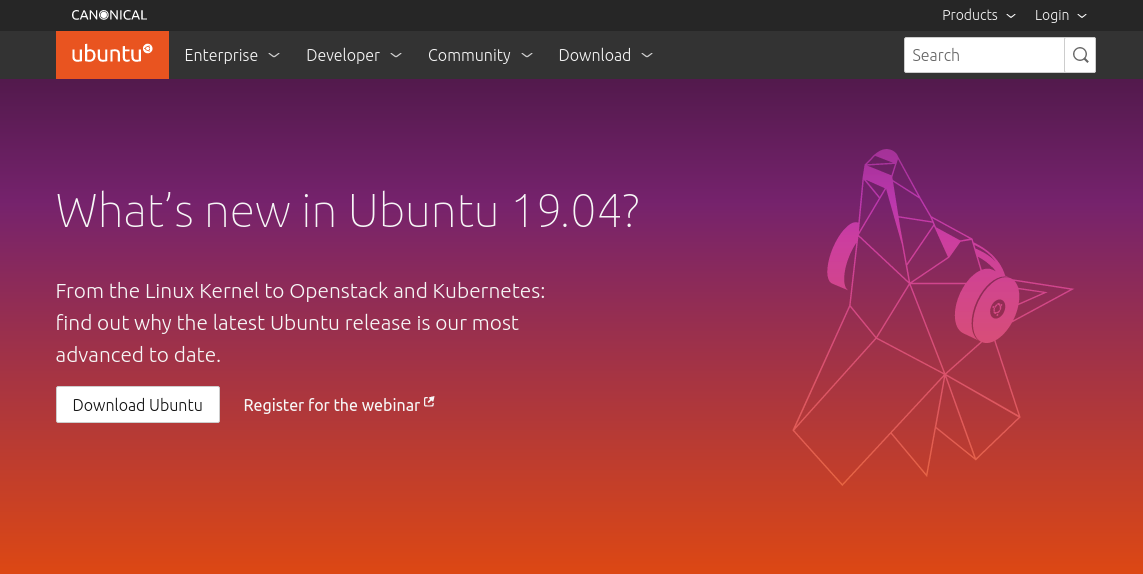Screen dimensions: 1143x574
Task: Click the chevron next to Enterprise
Action: point(274,55)
